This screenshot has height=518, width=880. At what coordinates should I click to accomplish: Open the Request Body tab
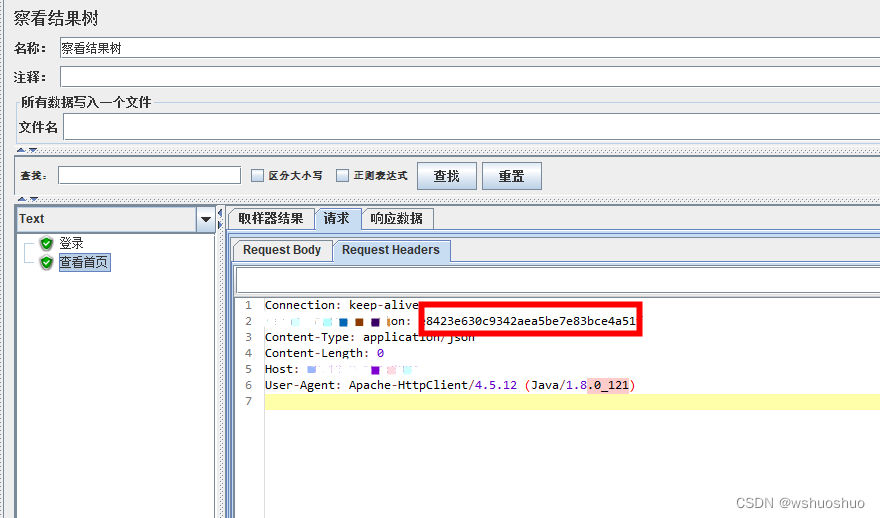coord(282,250)
